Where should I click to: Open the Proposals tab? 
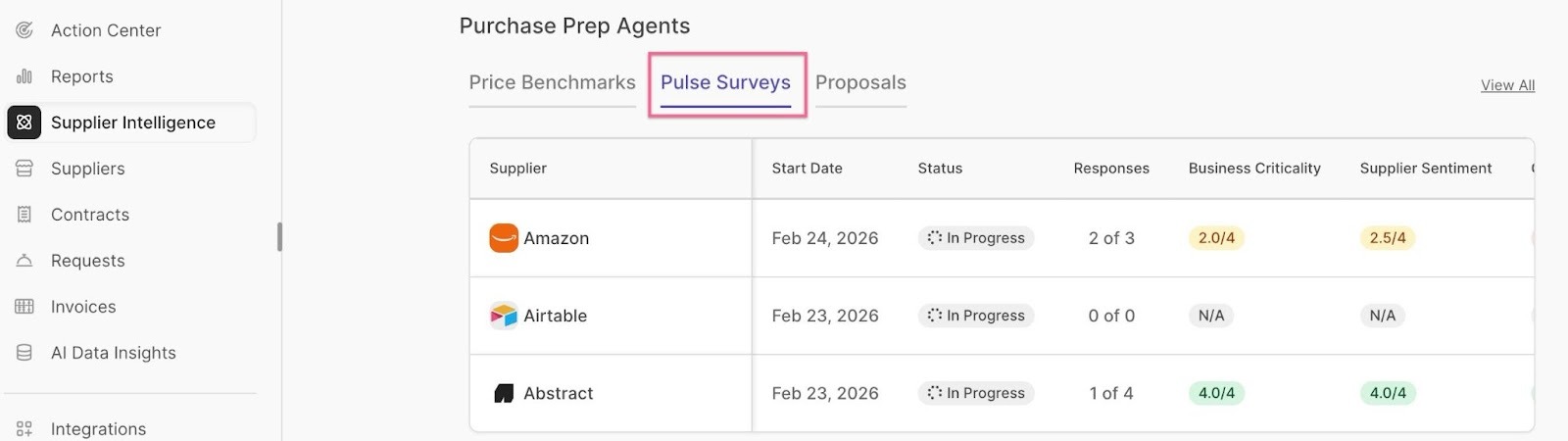coord(860,83)
